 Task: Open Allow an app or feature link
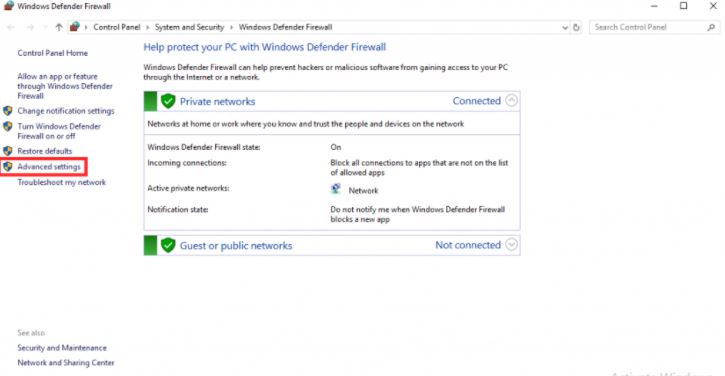coord(65,86)
